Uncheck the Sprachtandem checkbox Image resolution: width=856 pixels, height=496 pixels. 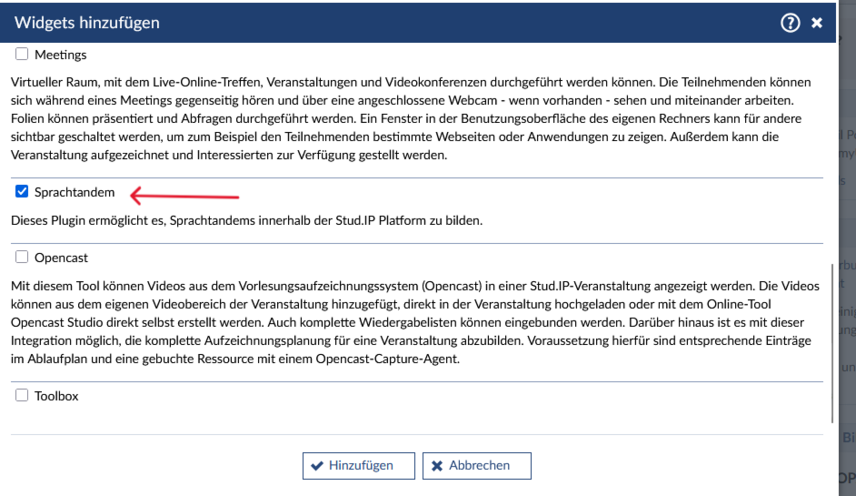click(x=22, y=191)
